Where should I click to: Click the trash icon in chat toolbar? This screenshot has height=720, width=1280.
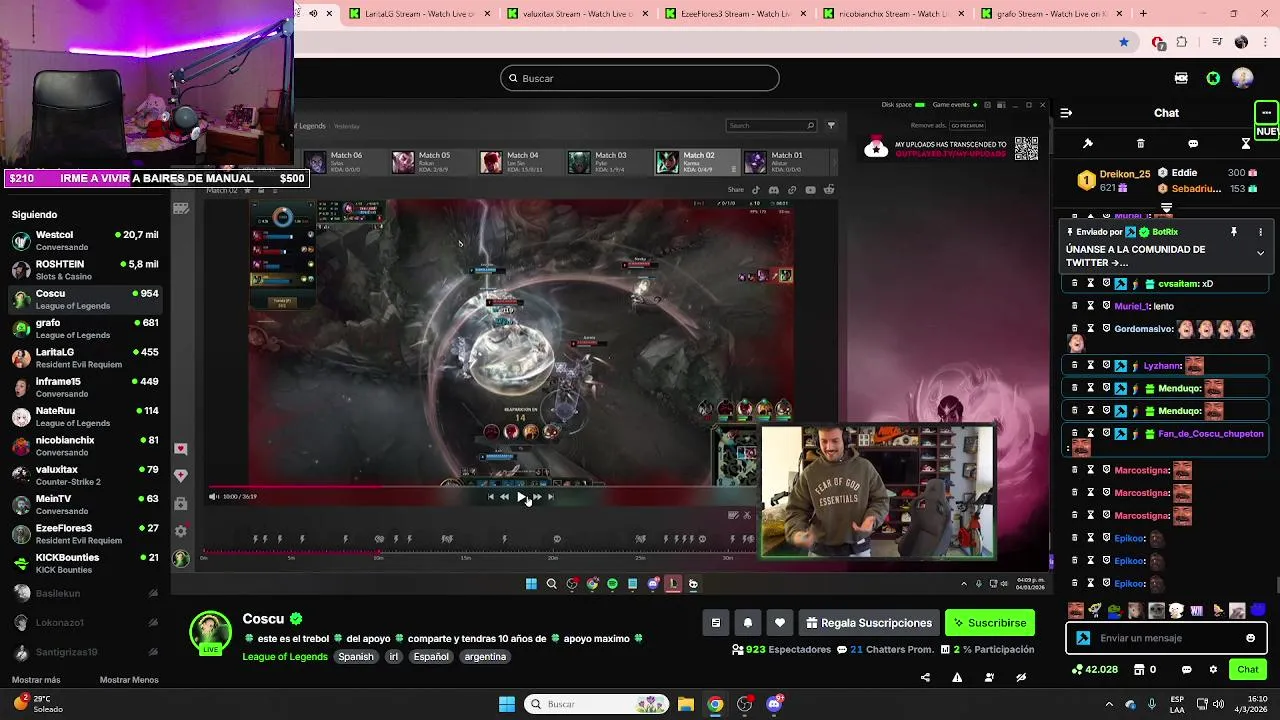tap(1140, 144)
